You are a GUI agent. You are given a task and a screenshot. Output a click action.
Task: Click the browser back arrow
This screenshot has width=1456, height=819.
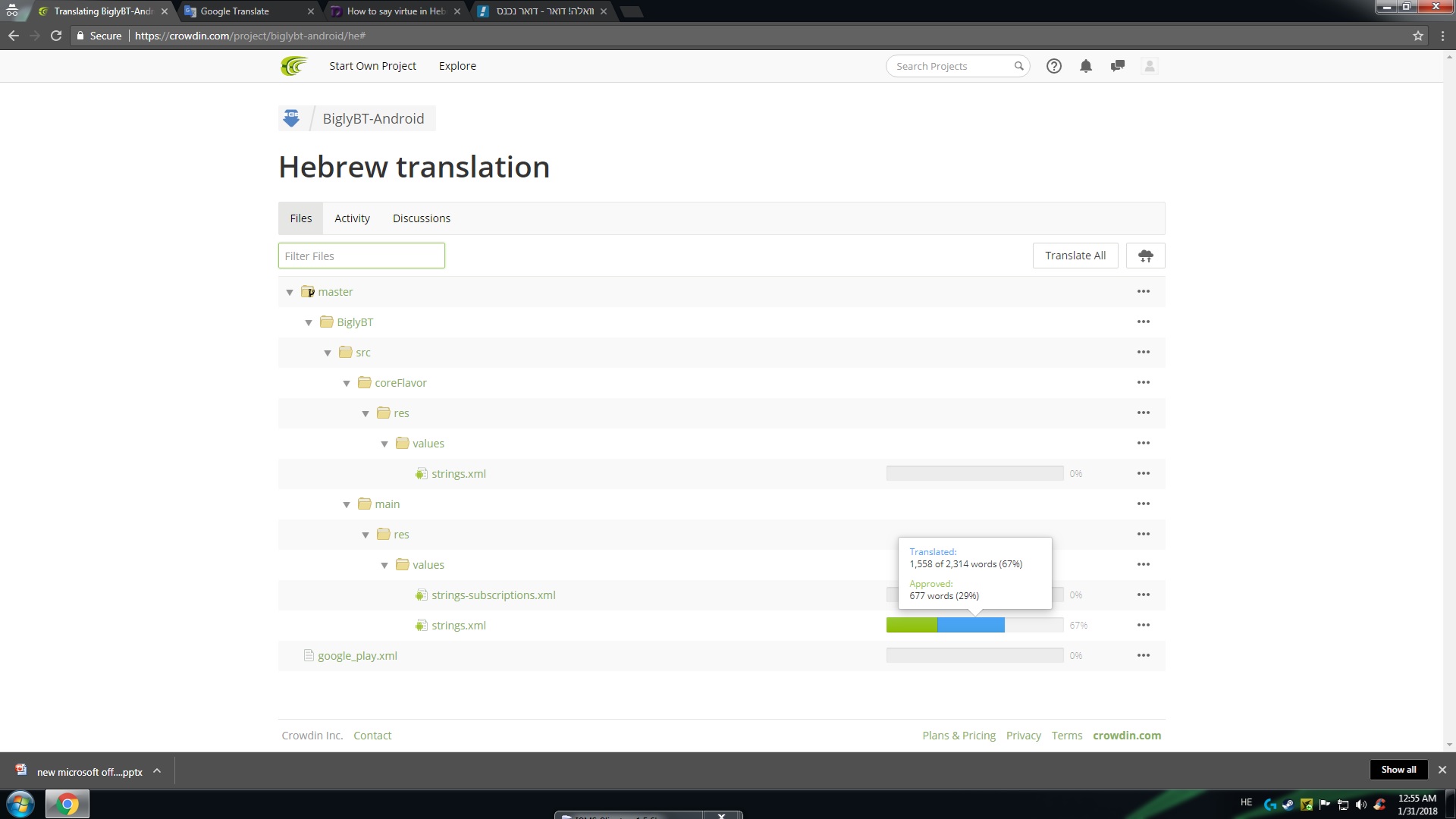pos(13,36)
